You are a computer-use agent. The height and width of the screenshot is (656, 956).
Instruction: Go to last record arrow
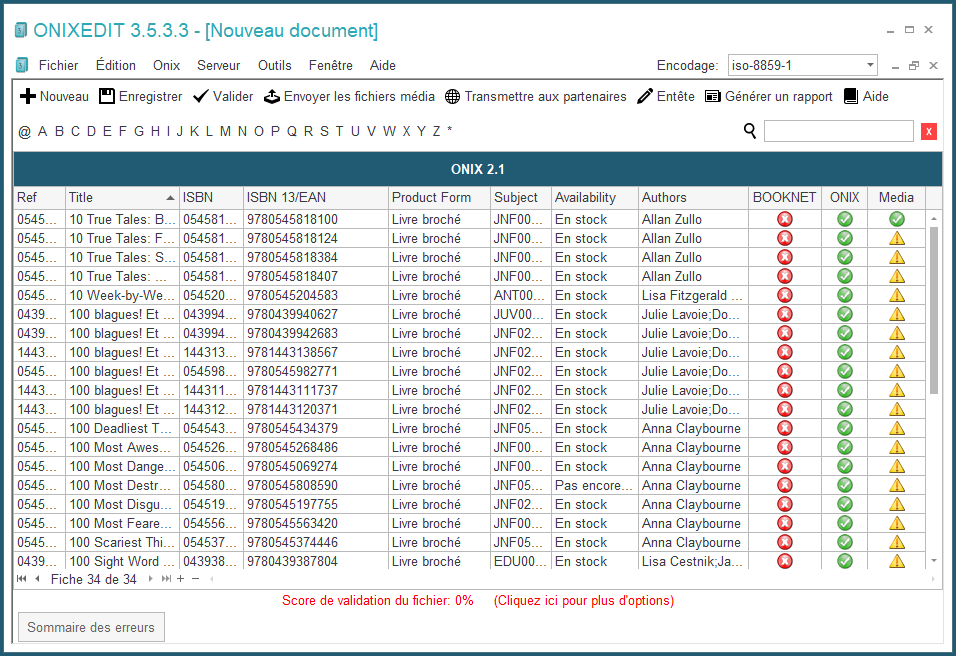[x=166, y=579]
